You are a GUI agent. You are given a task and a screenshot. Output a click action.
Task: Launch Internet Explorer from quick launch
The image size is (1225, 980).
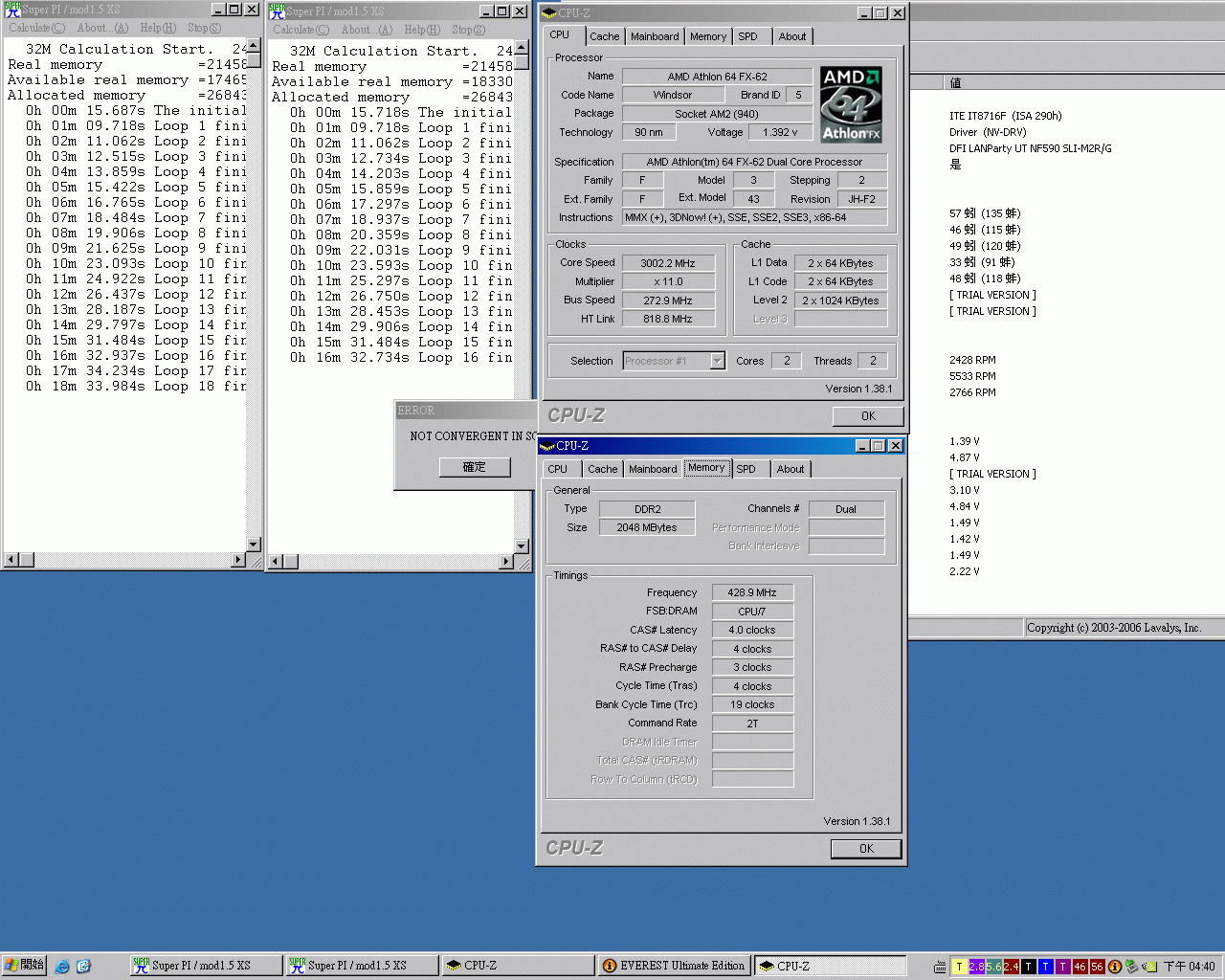coord(62,967)
